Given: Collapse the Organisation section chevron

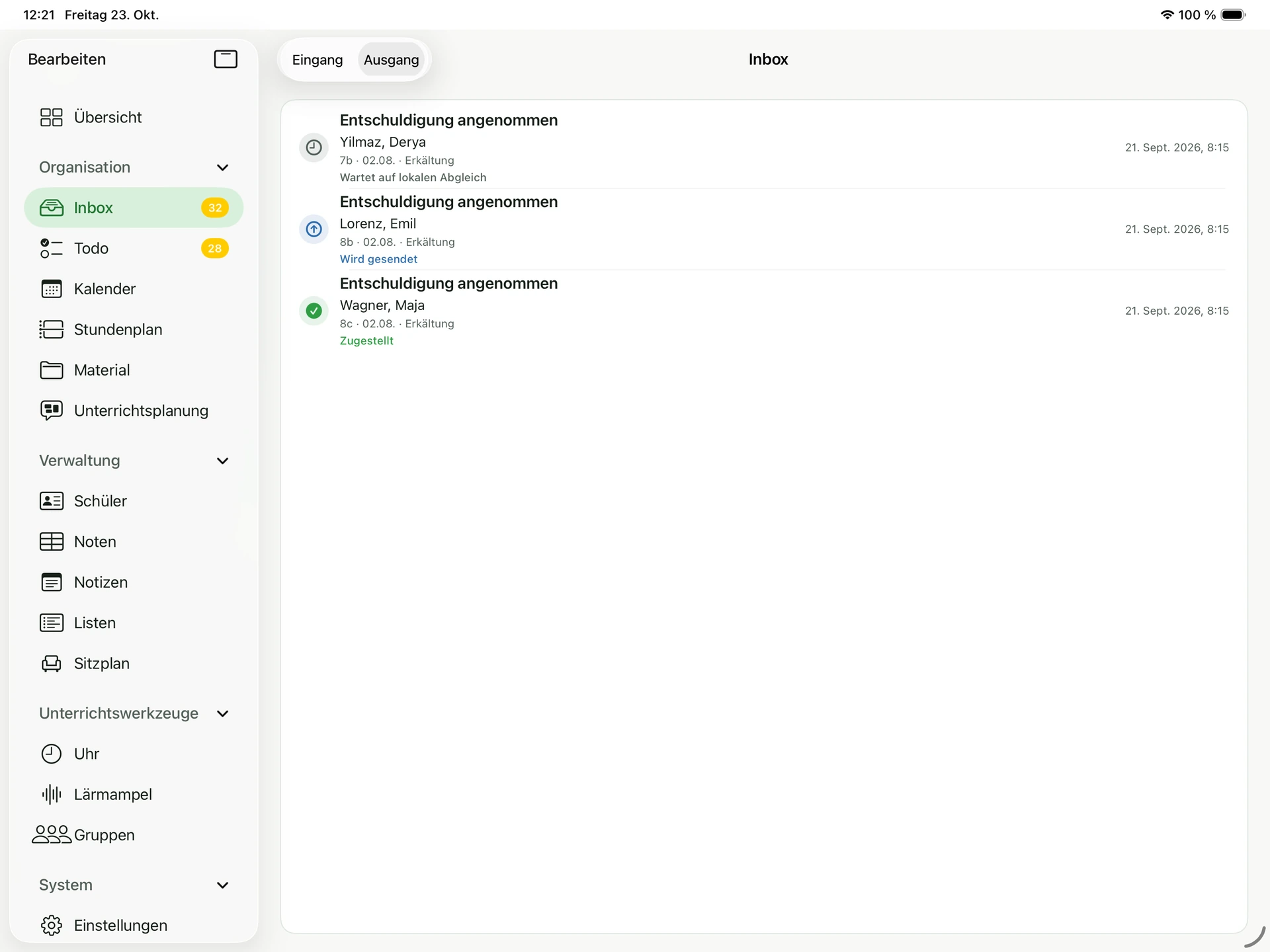Looking at the screenshot, I should pyautogui.click(x=223, y=167).
